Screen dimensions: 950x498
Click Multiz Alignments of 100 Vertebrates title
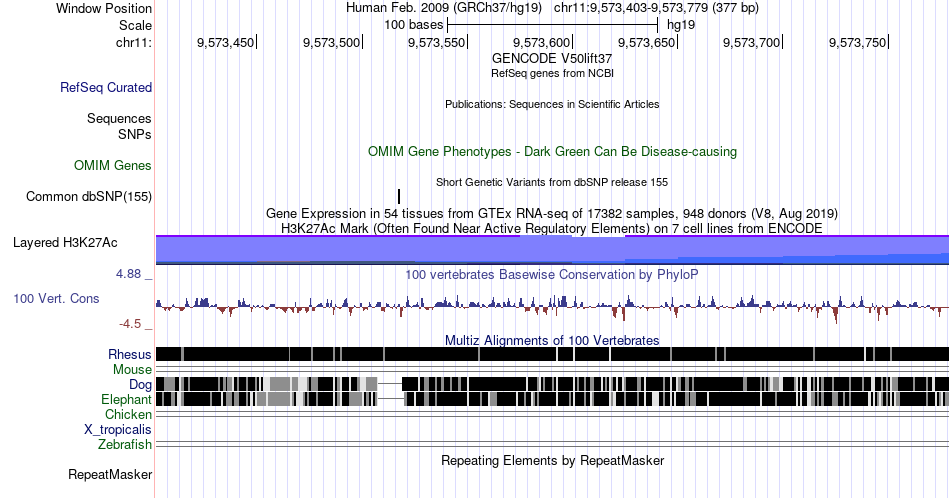(x=552, y=340)
